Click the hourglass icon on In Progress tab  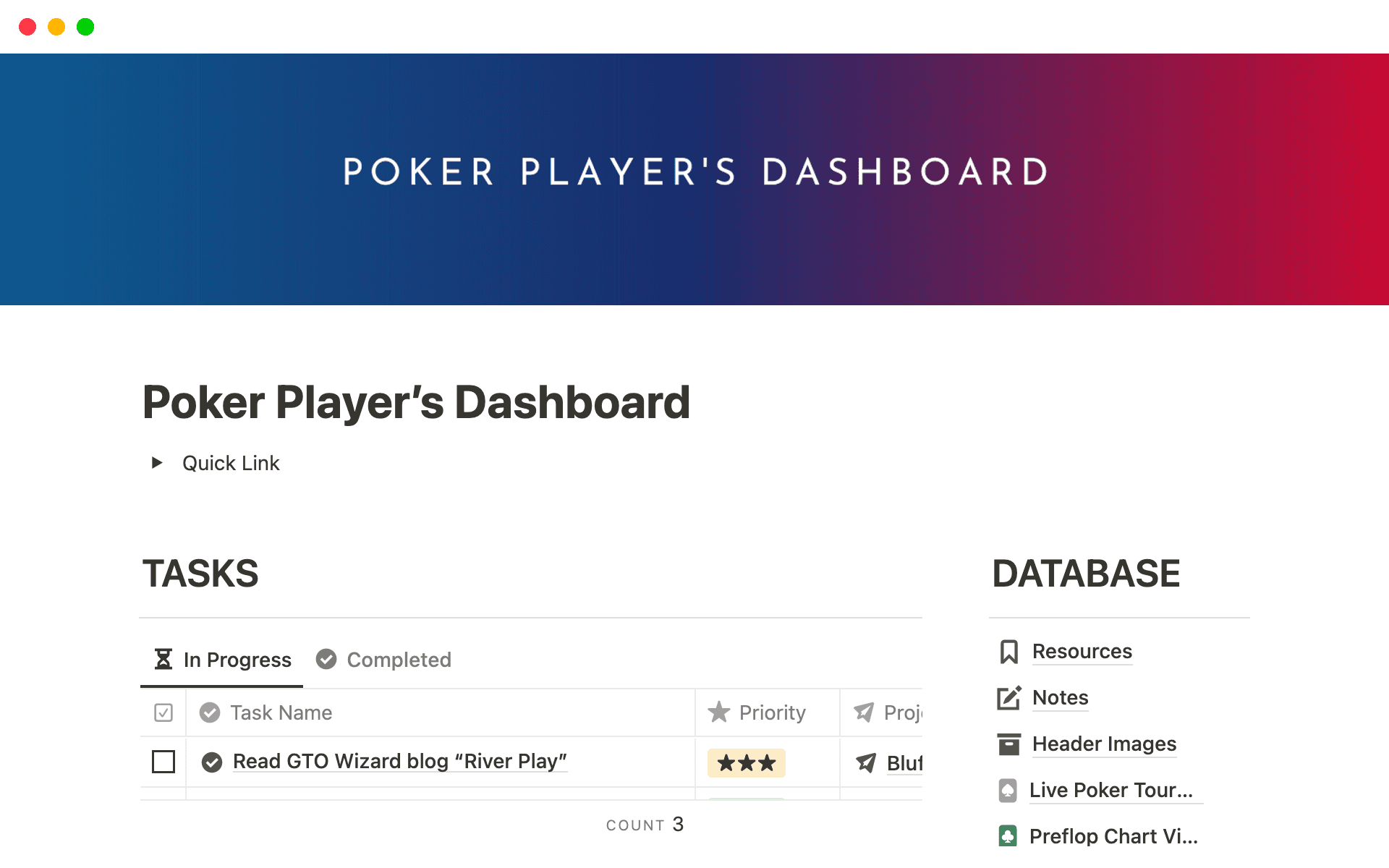coord(162,659)
